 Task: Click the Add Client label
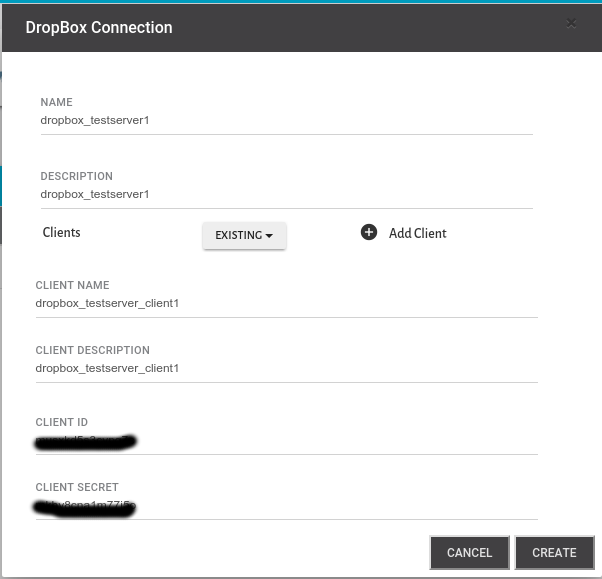click(x=417, y=233)
